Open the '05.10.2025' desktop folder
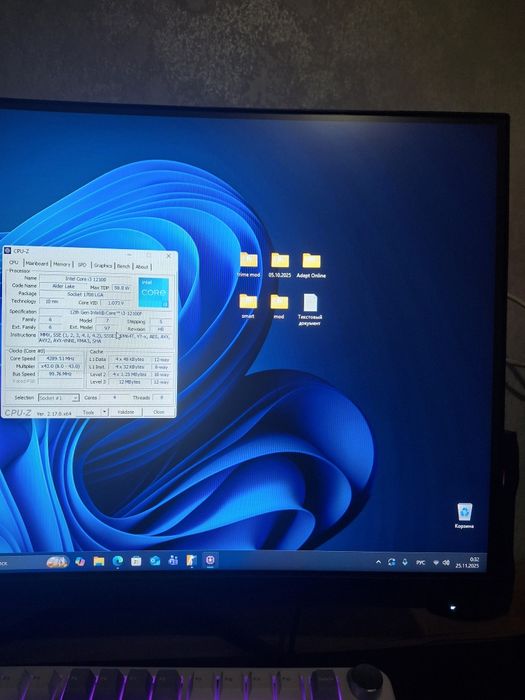 tap(280, 265)
